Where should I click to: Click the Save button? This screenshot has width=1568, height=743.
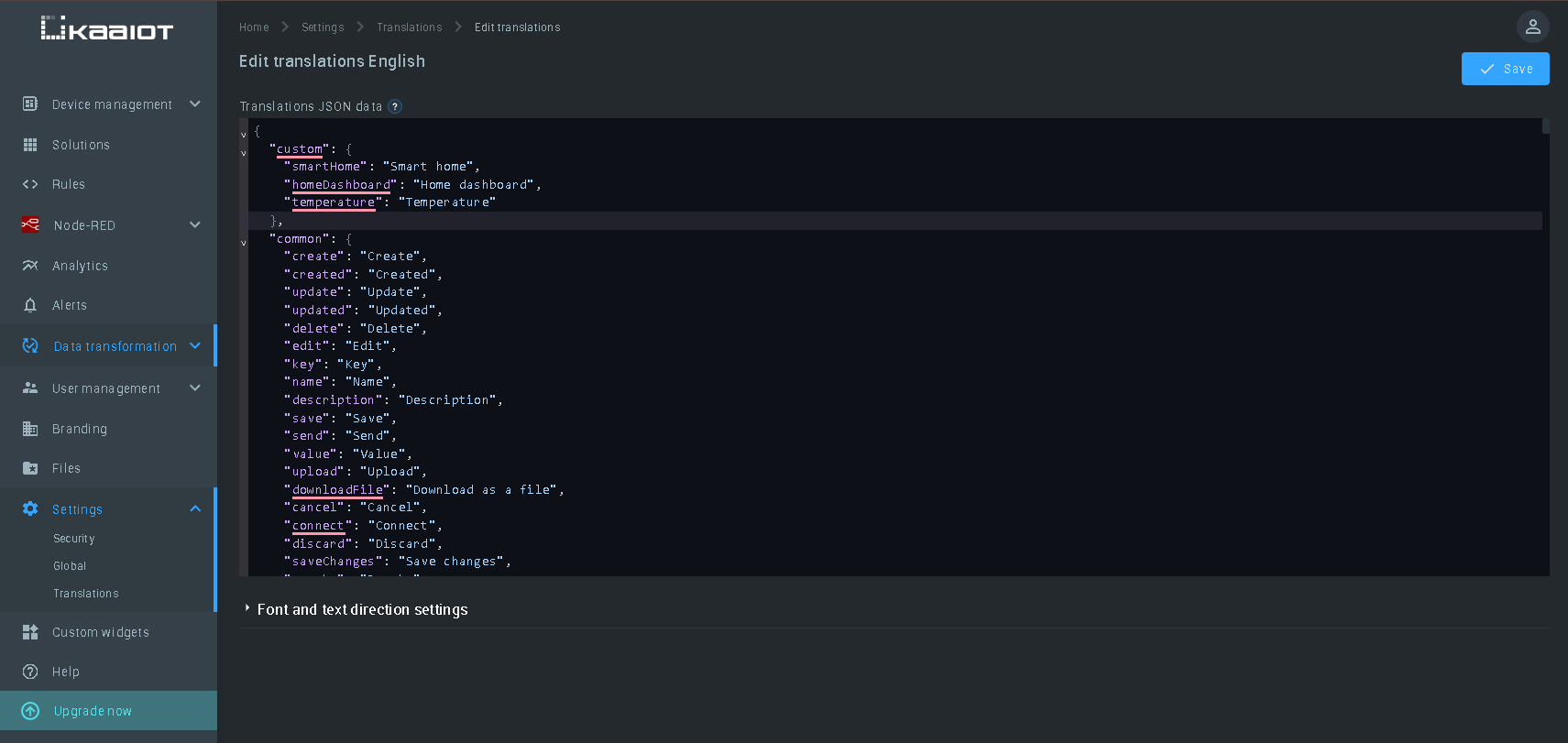click(1505, 69)
